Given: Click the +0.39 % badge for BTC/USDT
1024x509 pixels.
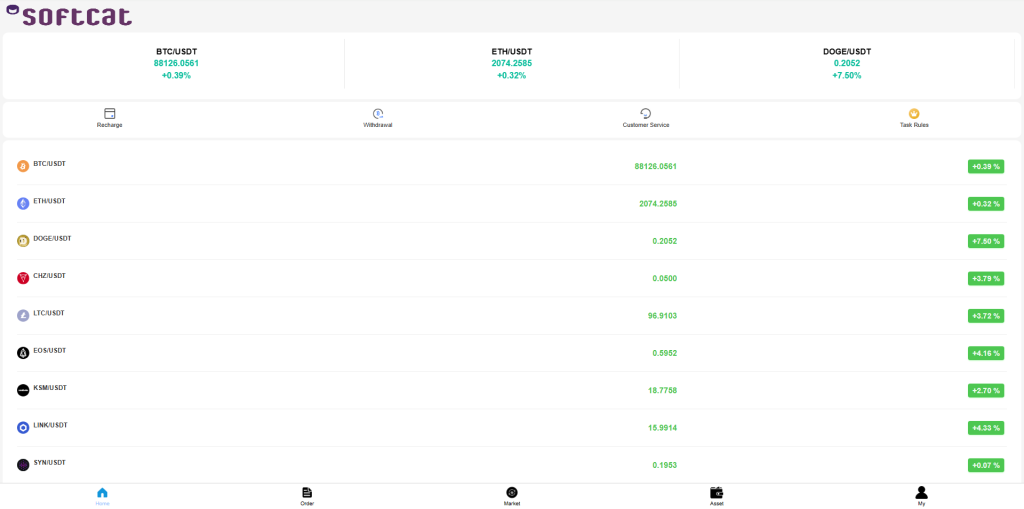Looking at the screenshot, I should pos(986,167).
